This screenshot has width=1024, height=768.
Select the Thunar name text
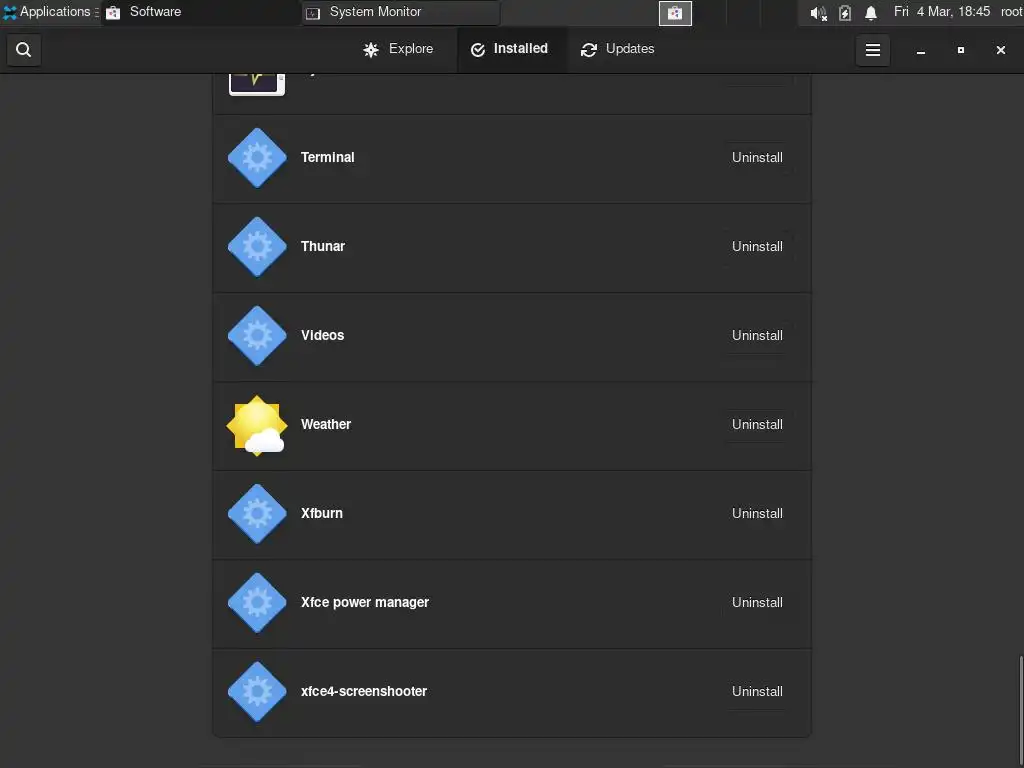[323, 246]
